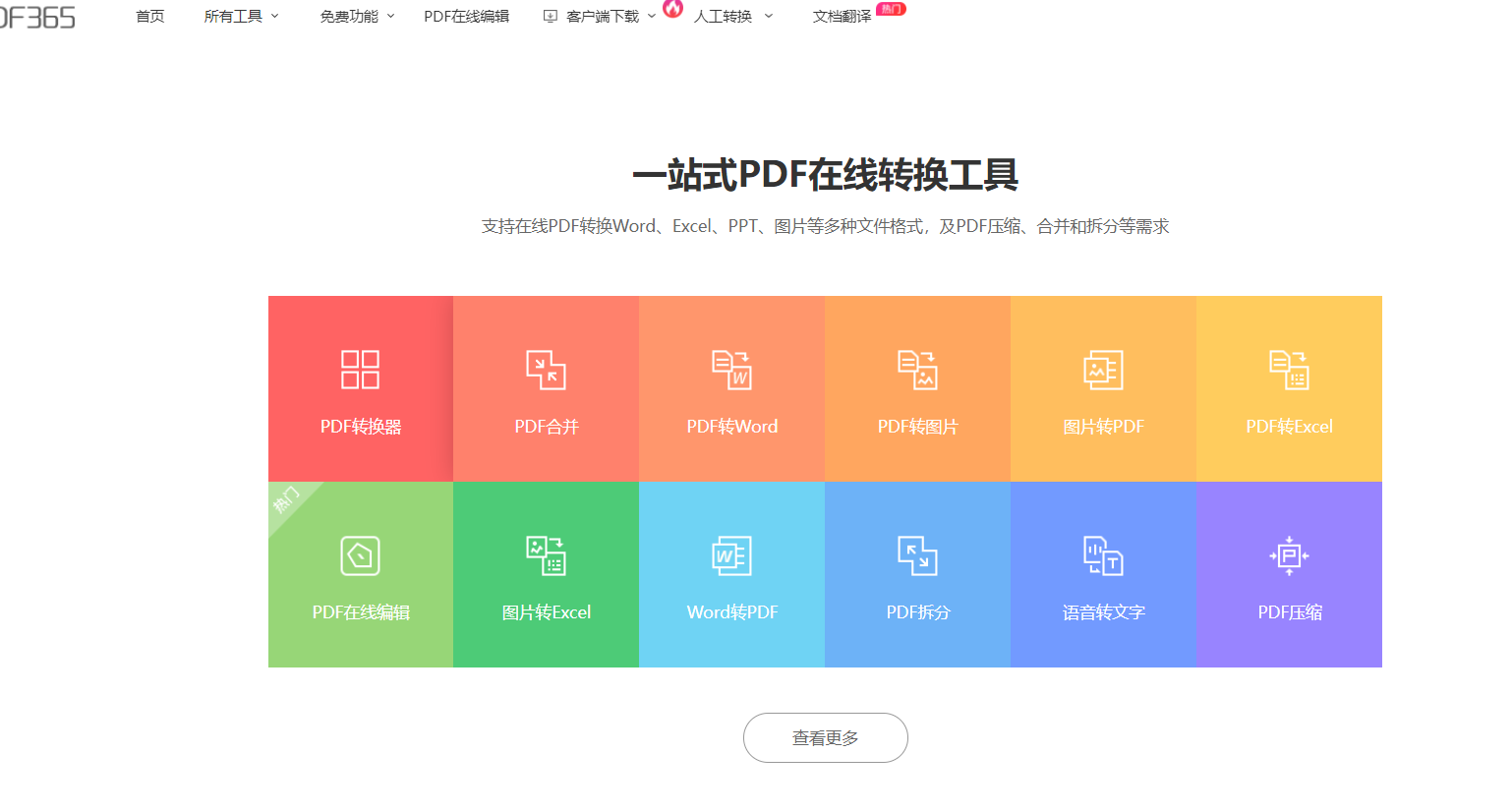Open the PDF拆分 tile label
The image size is (1512, 812).
point(918,612)
